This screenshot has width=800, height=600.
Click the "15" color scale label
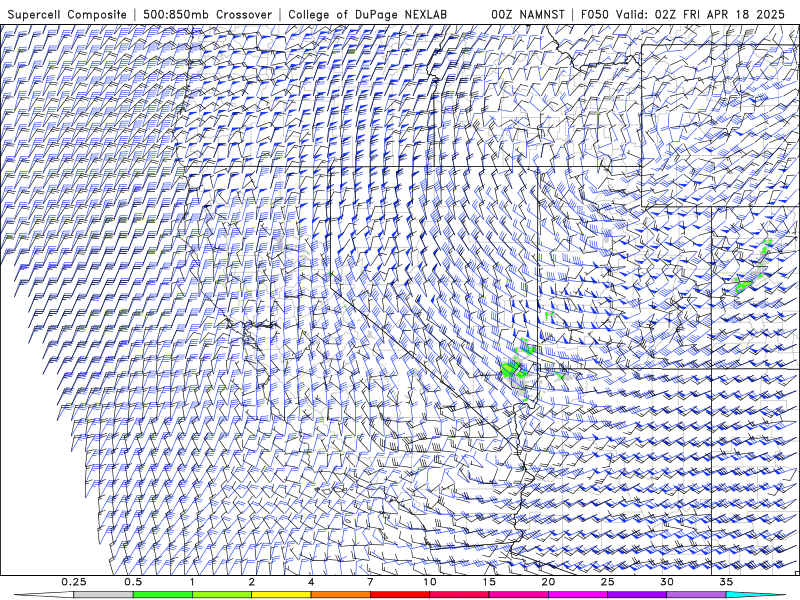(489, 582)
